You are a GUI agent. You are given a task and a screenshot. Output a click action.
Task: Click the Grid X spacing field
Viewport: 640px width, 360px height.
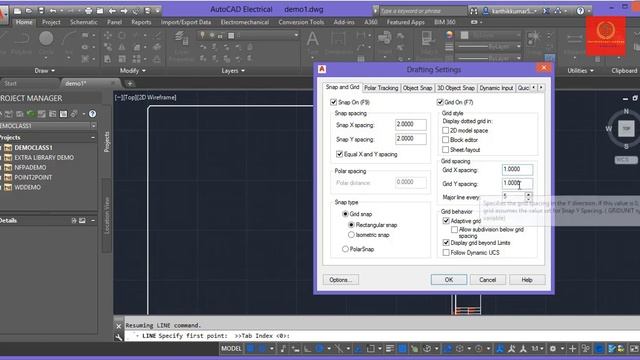click(x=517, y=169)
